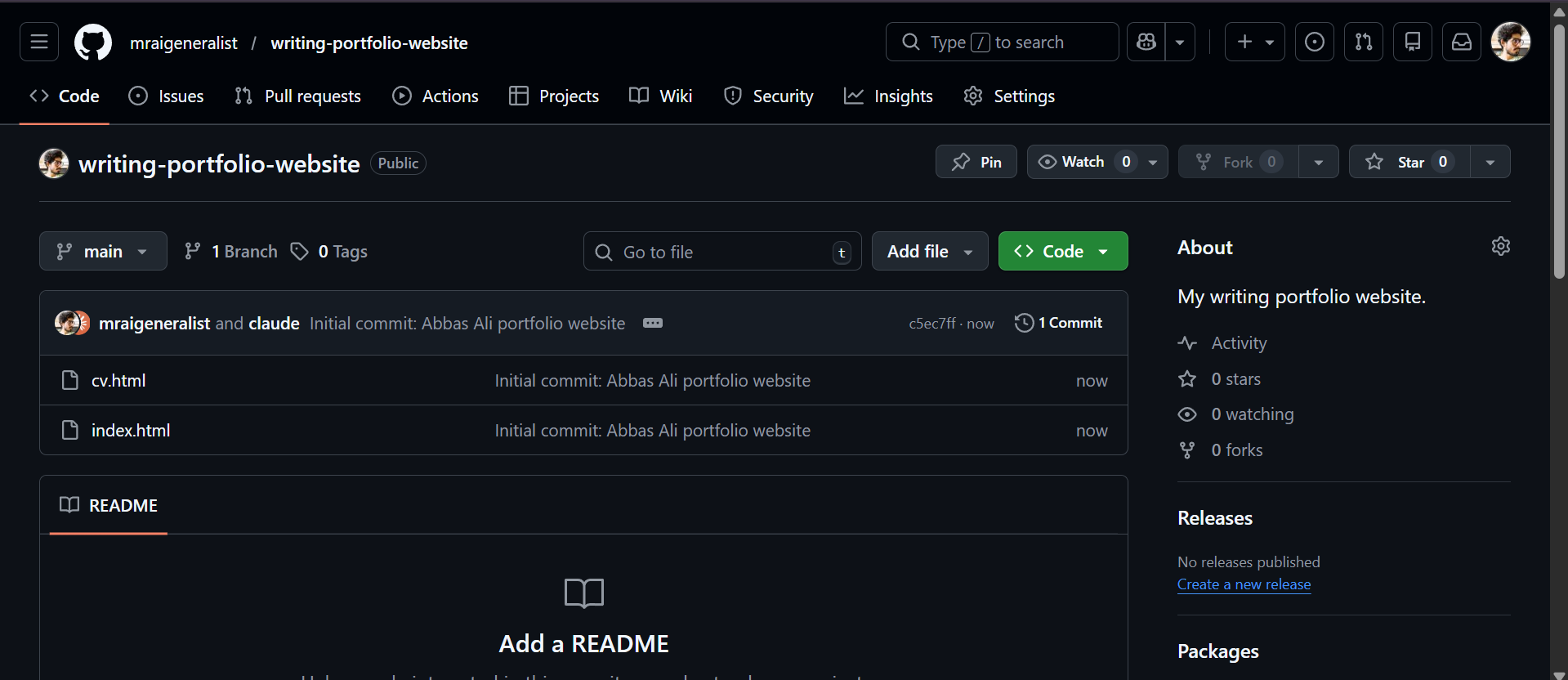
Task: Go to GitHub homepage logo
Action: pos(93,42)
